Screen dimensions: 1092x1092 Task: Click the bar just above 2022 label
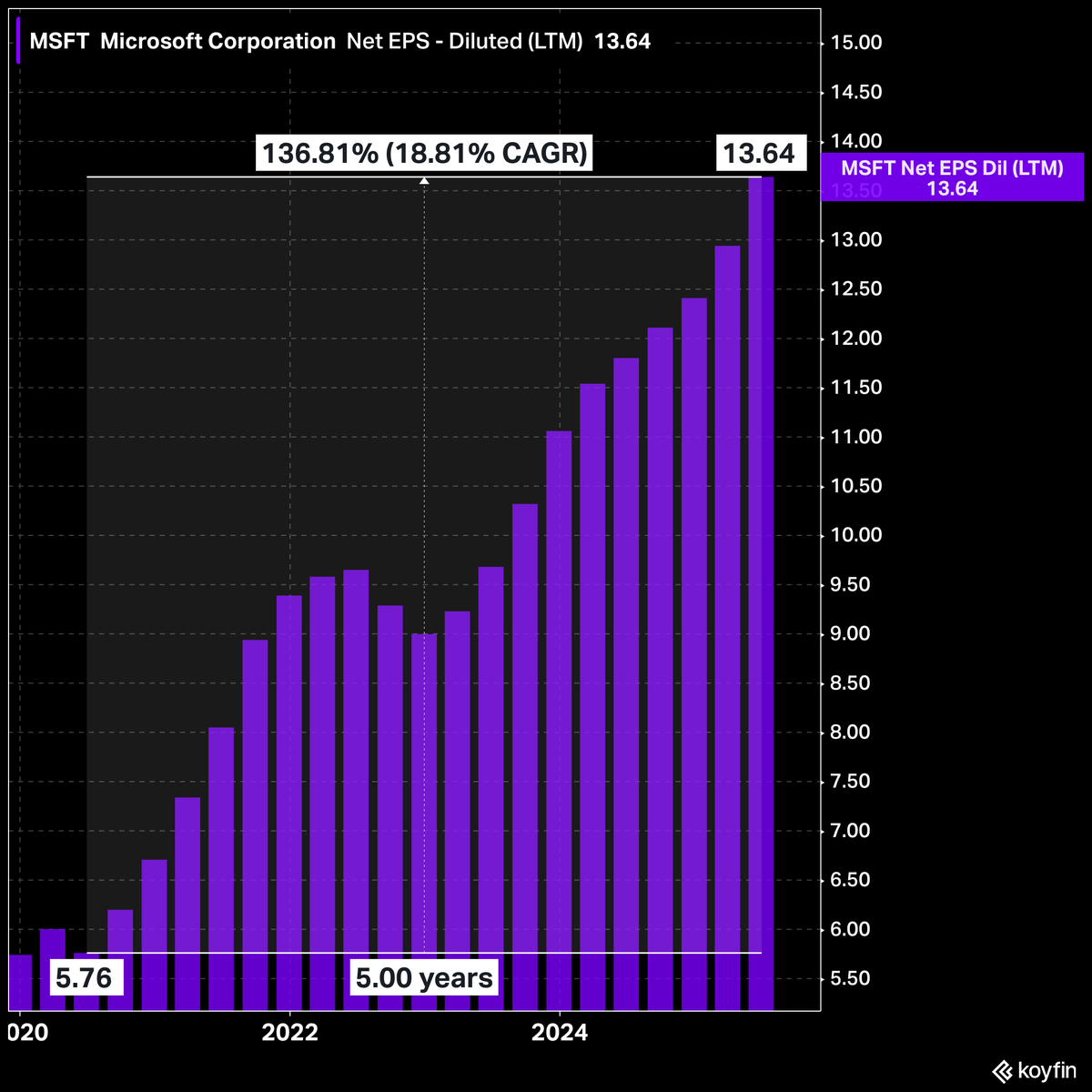click(289, 803)
